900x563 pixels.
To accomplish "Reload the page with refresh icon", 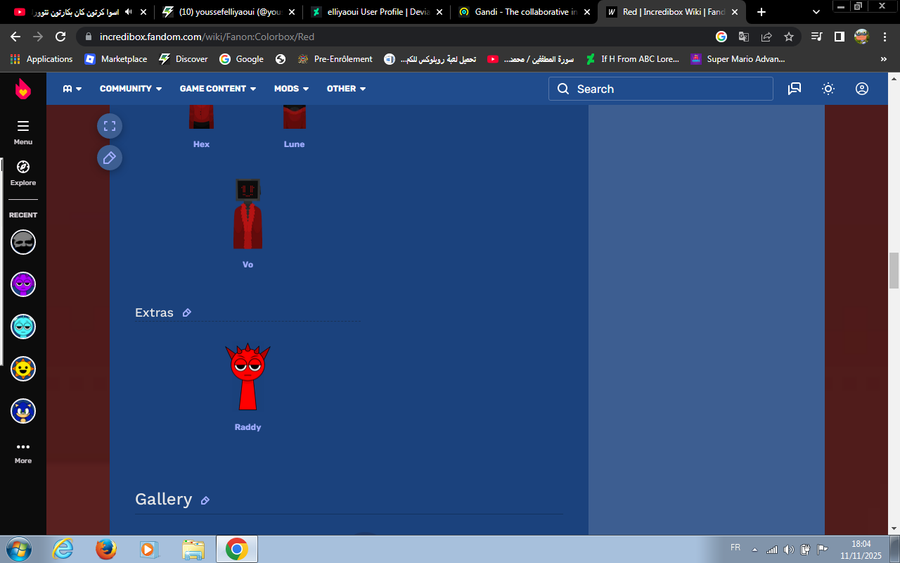I will tap(60, 37).
